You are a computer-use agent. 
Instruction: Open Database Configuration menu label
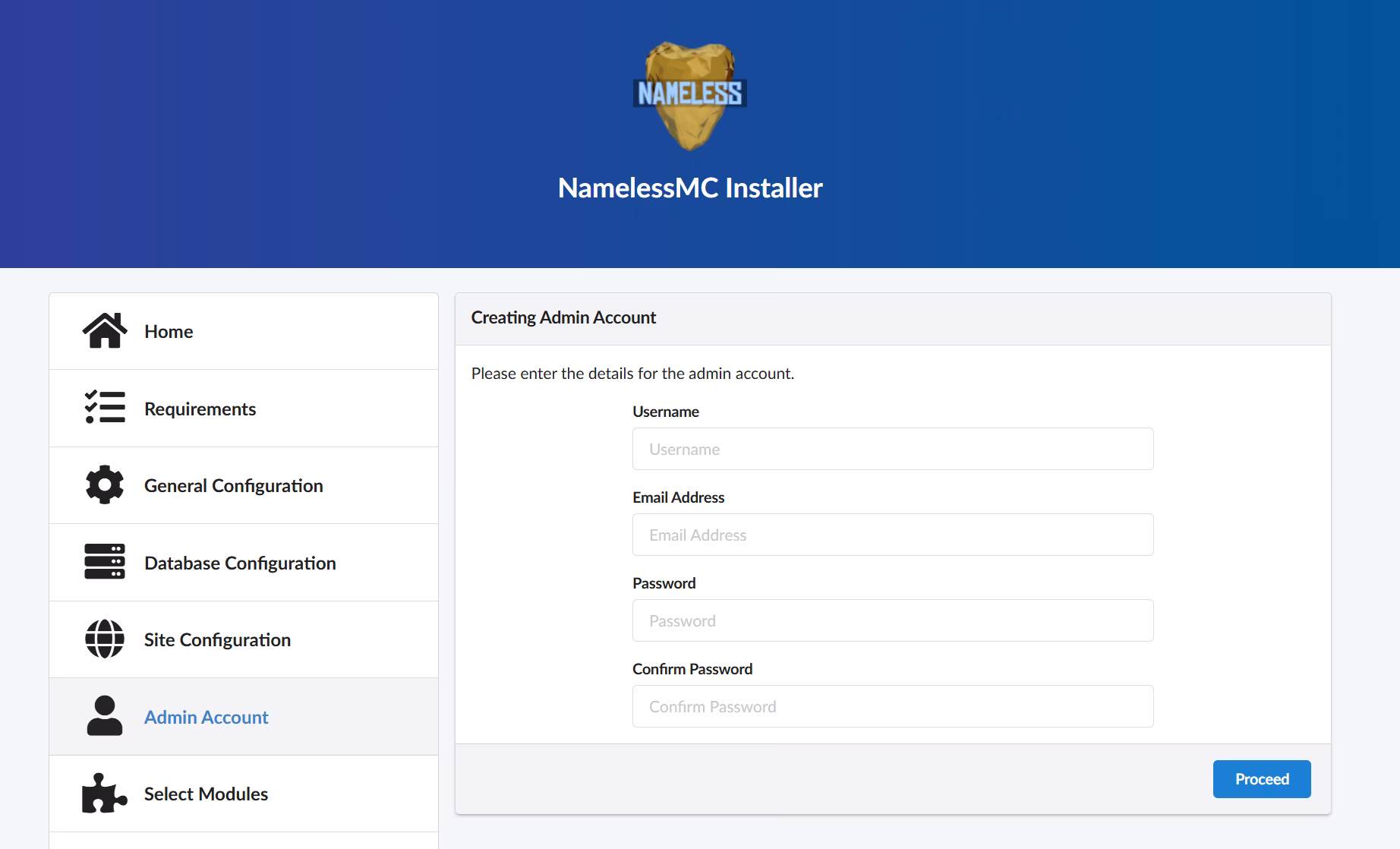pyautogui.click(x=240, y=563)
